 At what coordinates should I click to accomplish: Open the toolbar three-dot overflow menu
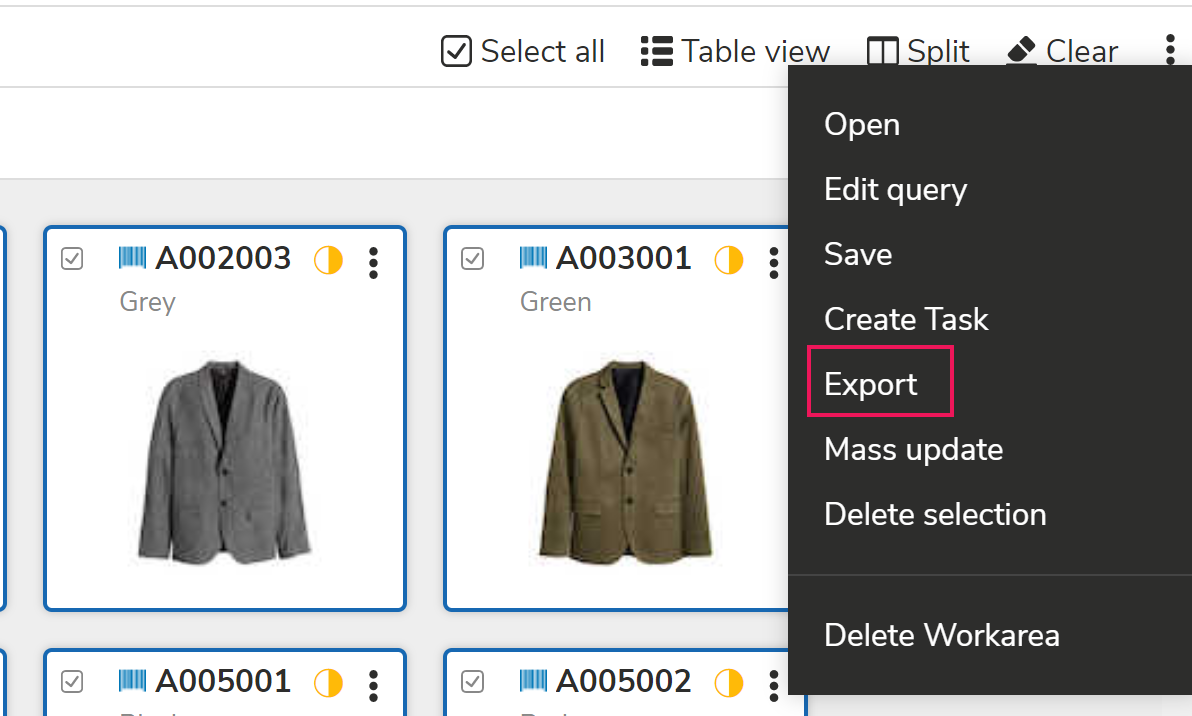click(1170, 50)
